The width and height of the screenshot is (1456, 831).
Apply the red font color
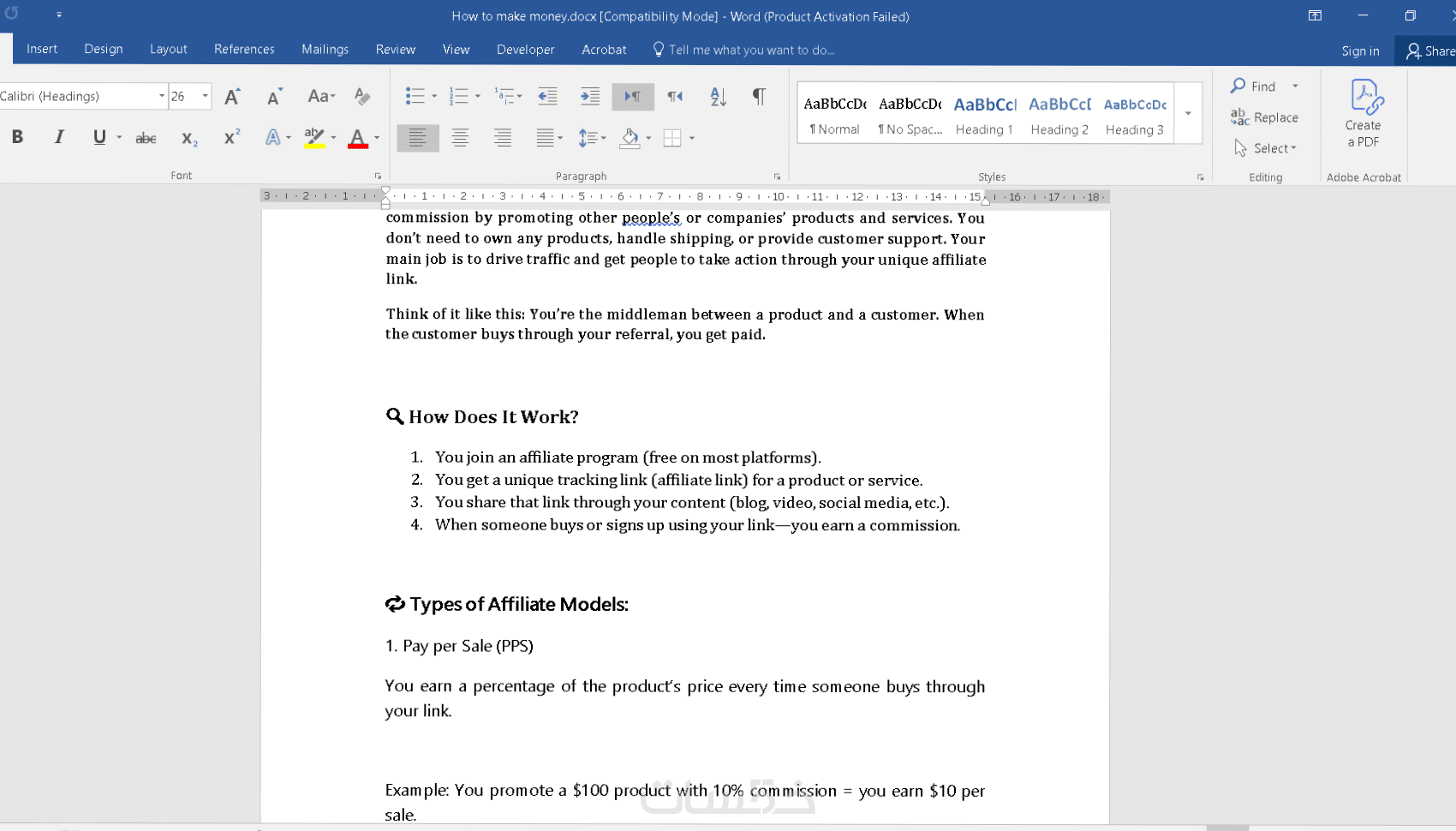coord(358,138)
